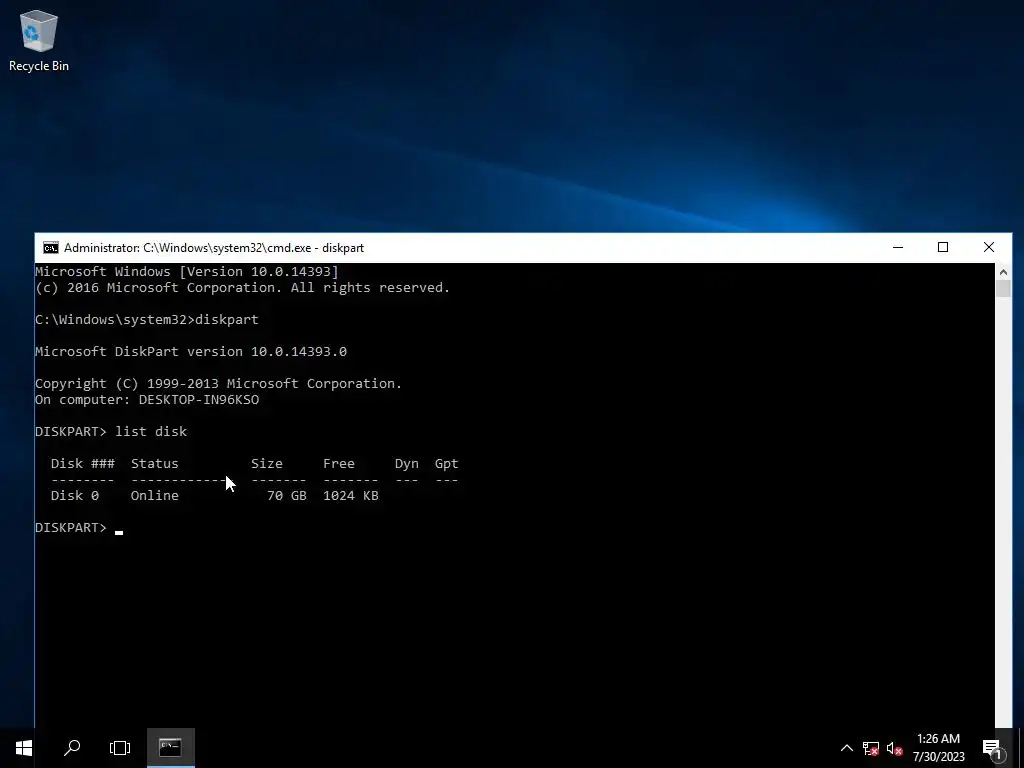Click the cmd window title bar icon
The height and width of the screenshot is (768, 1024).
50,248
